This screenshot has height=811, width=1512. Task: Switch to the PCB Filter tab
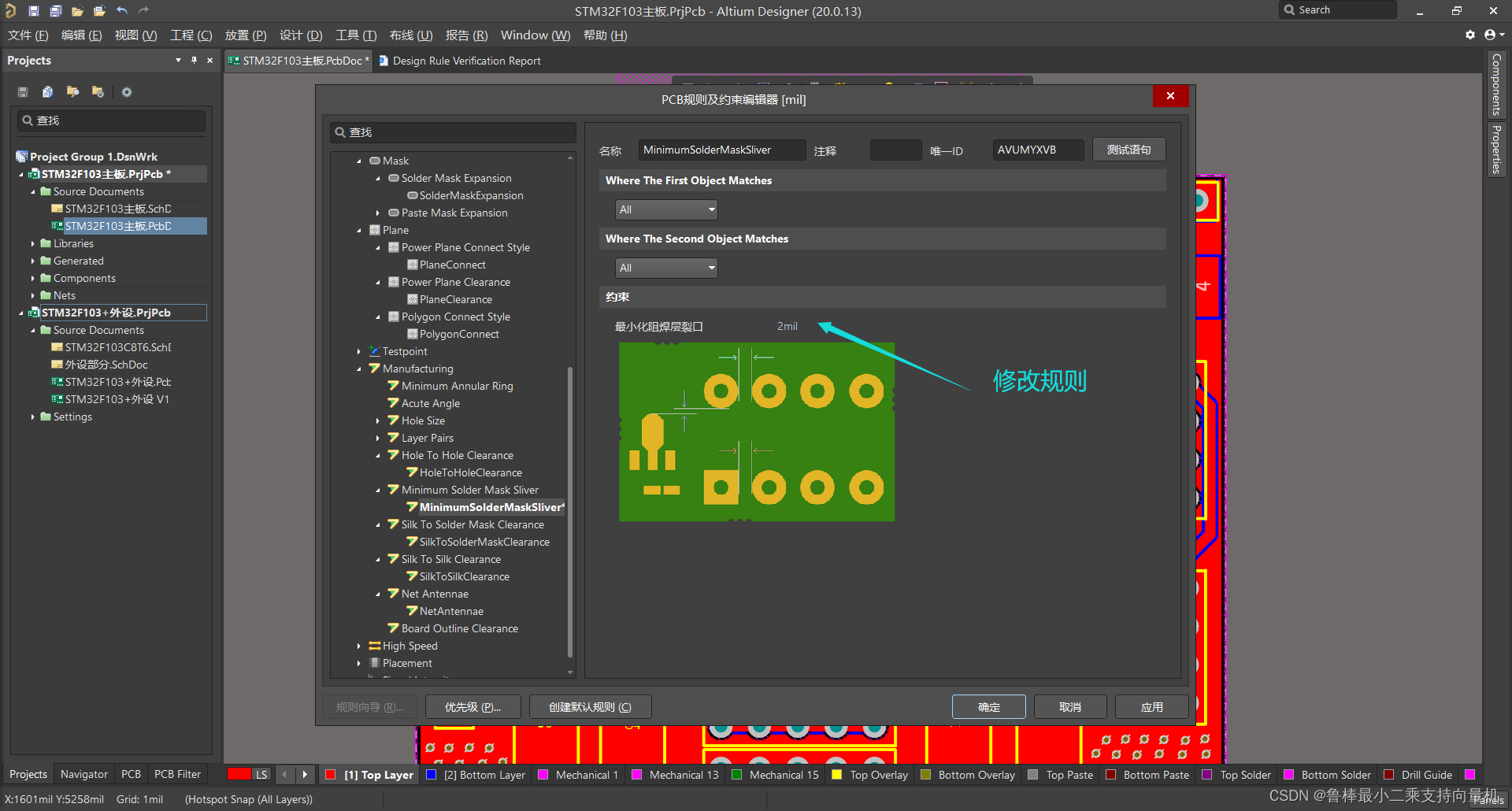[x=177, y=774]
